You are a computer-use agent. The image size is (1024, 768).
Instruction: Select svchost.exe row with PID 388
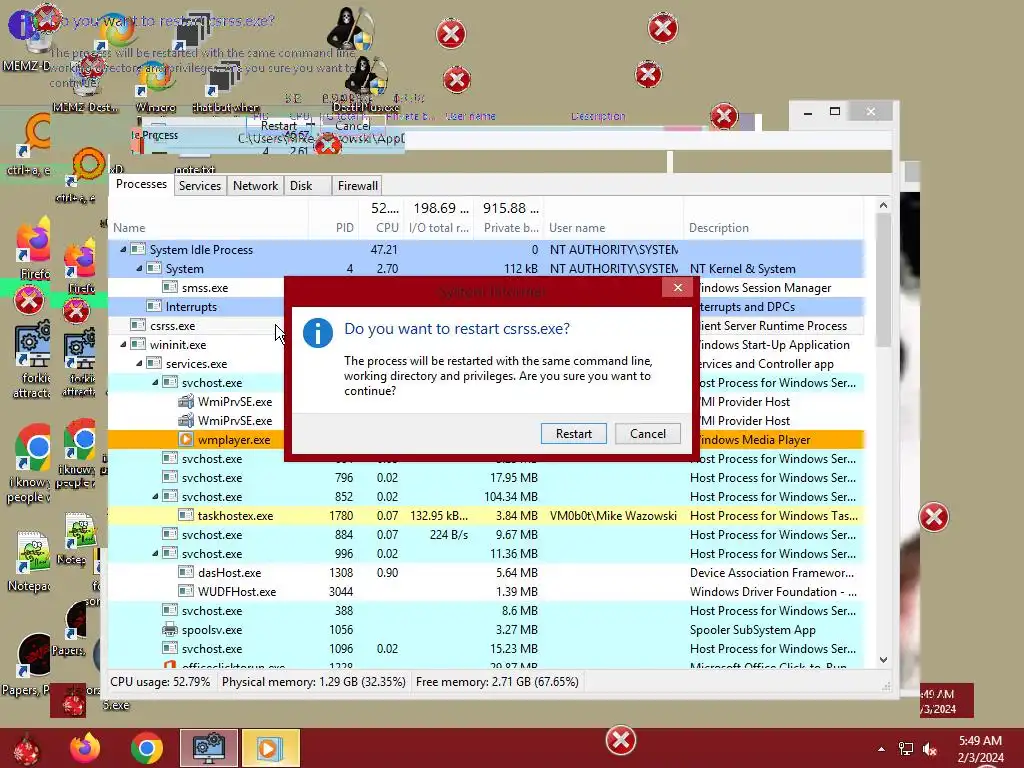pos(486,611)
